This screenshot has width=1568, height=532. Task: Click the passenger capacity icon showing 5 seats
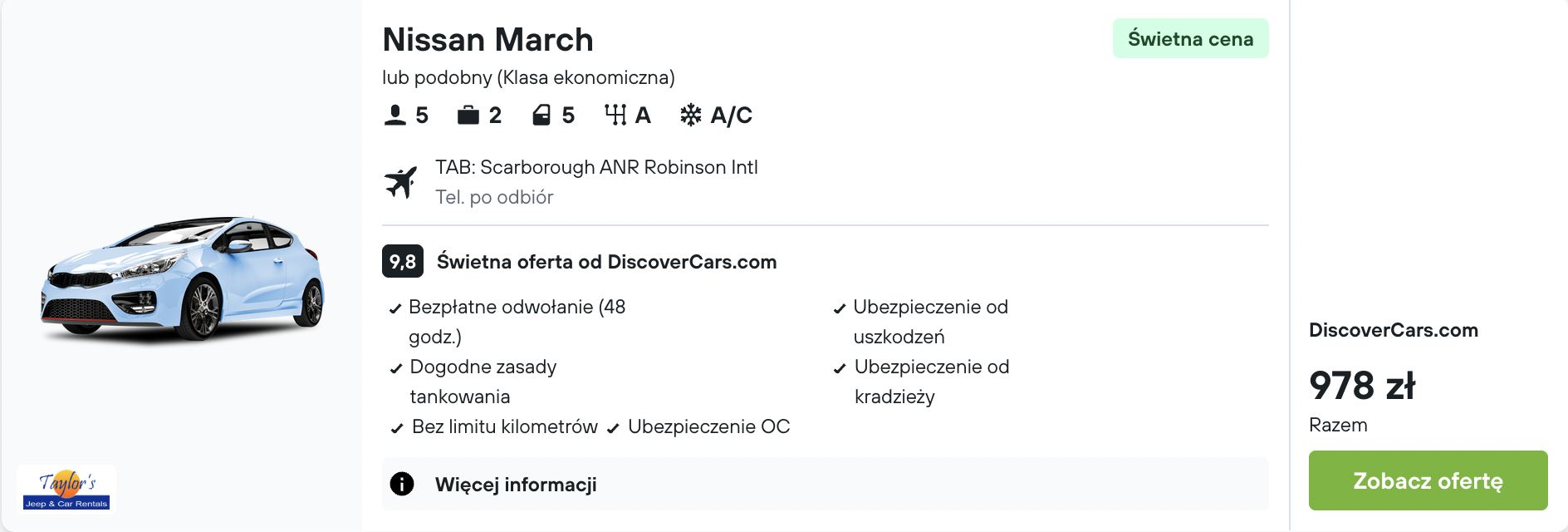coord(396,115)
